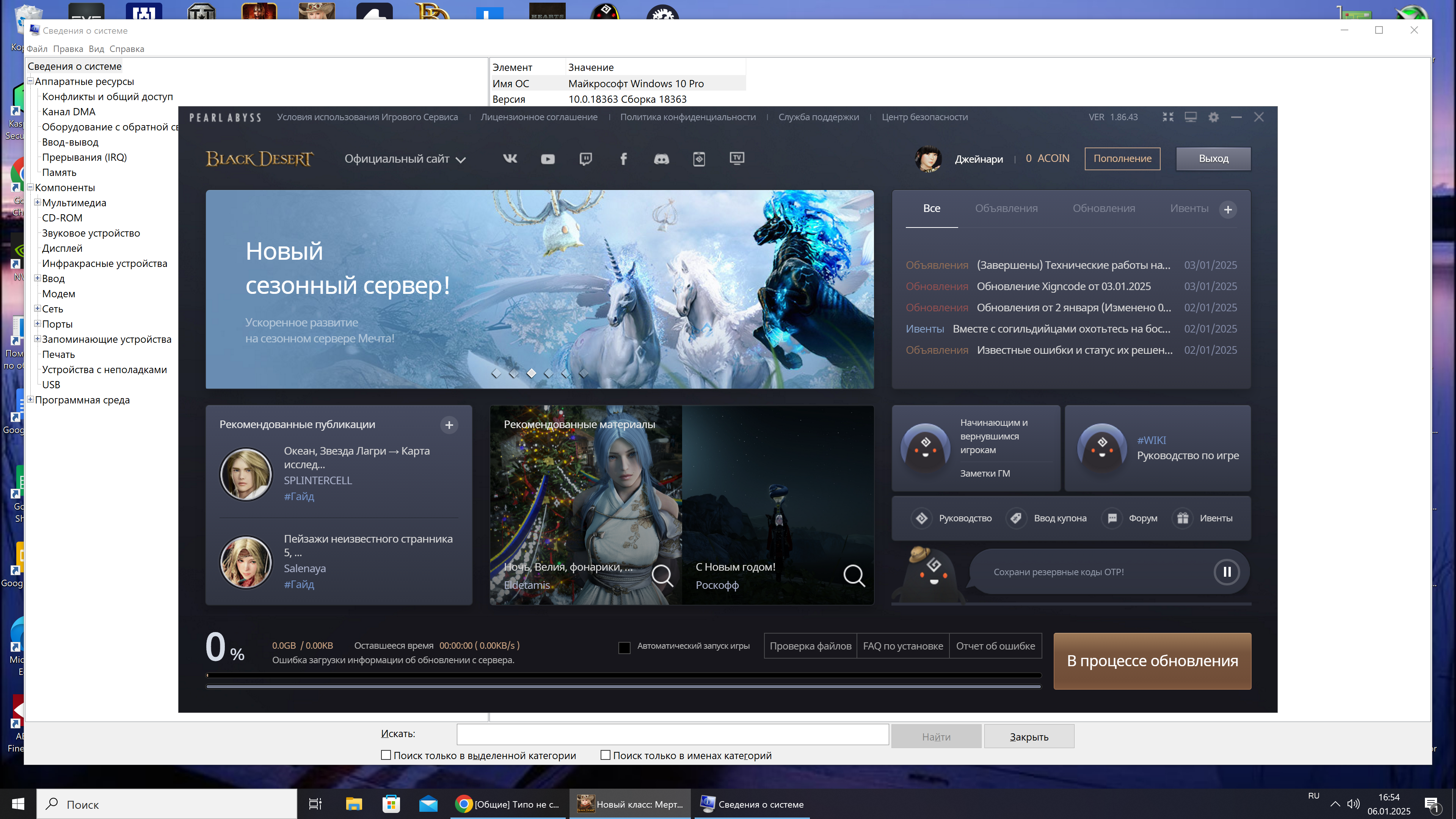Click the FAQ по установке button
The image size is (1456, 819).
[x=903, y=646]
